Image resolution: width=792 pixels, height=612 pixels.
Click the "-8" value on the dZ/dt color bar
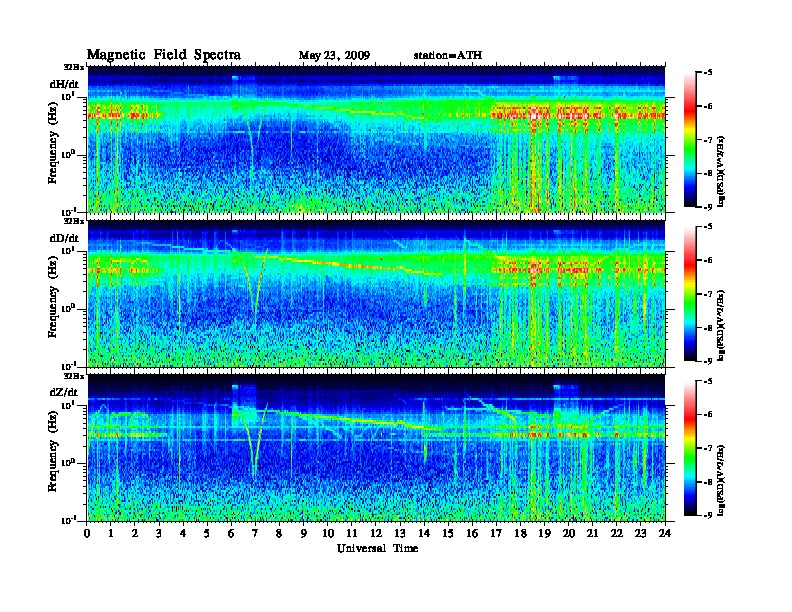tap(708, 482)
